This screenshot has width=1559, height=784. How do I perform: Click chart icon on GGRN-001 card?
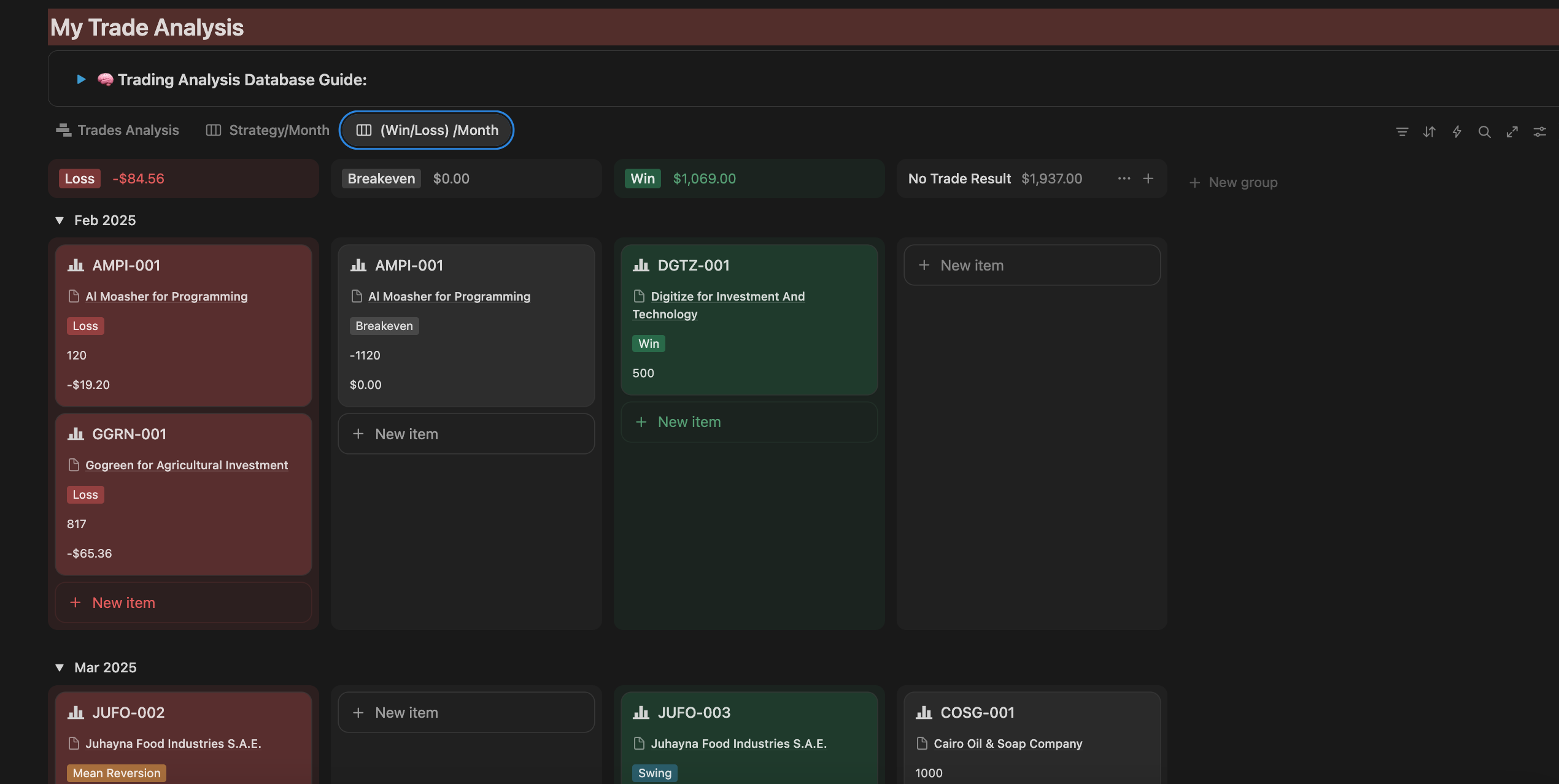point(75,434)
